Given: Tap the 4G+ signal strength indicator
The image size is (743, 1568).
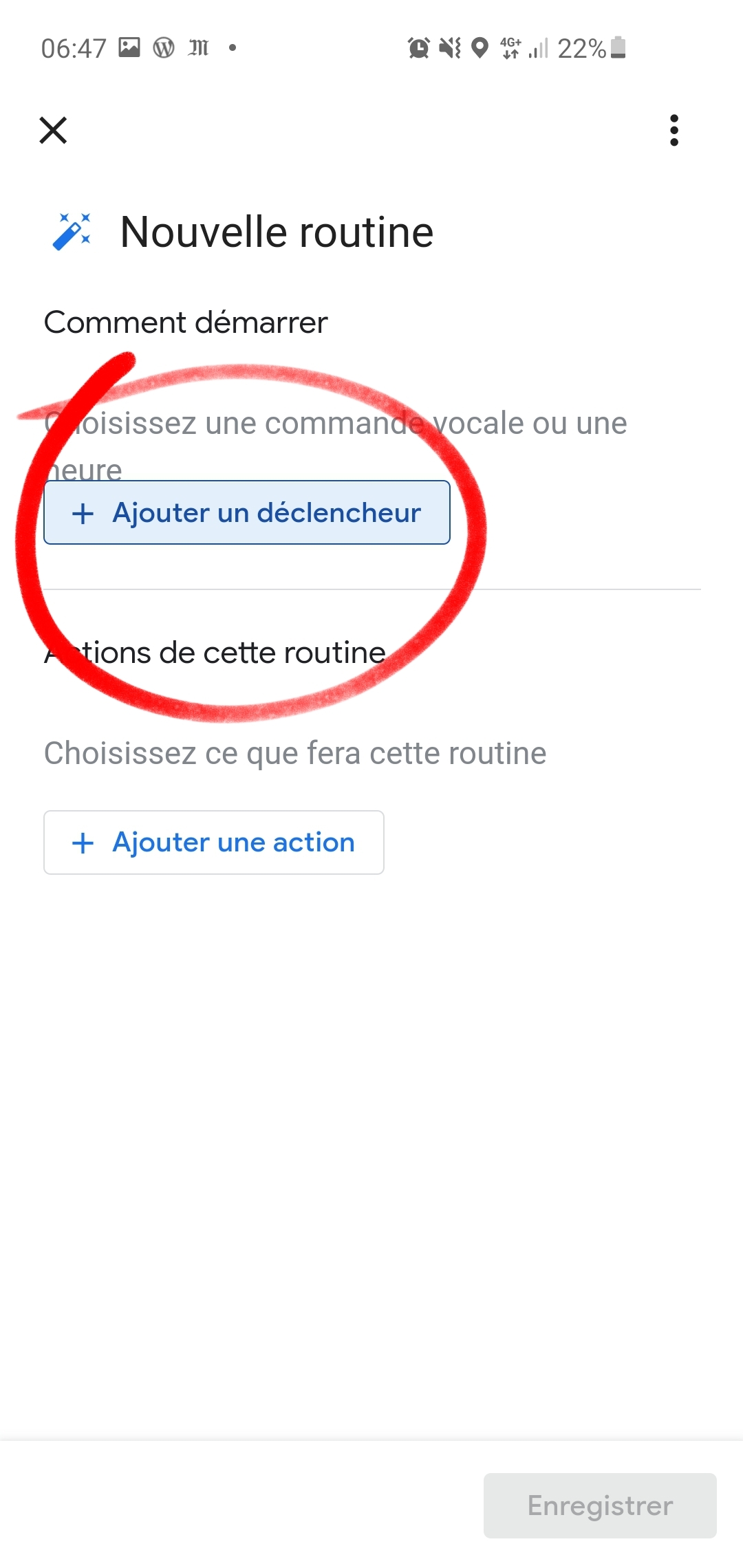Looking at the screenshot, I should coord(524,48).
